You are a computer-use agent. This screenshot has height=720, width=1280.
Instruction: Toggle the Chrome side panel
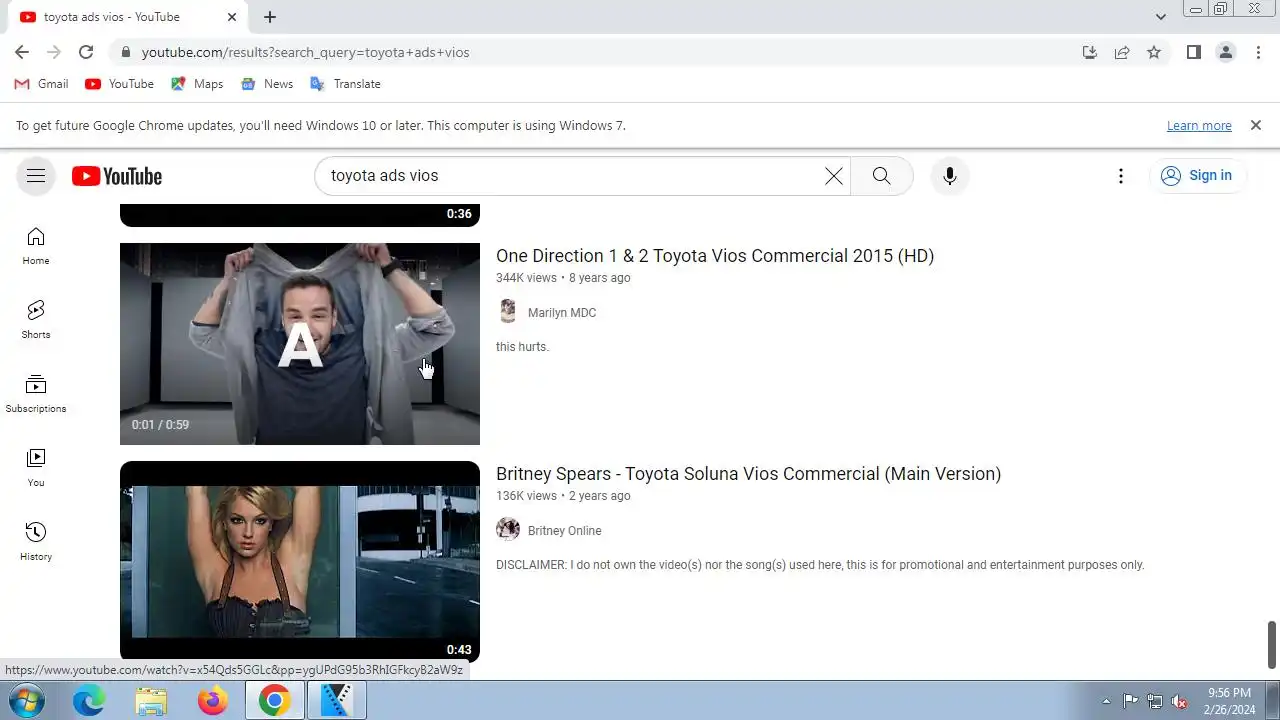click(x=1194, y=52)
